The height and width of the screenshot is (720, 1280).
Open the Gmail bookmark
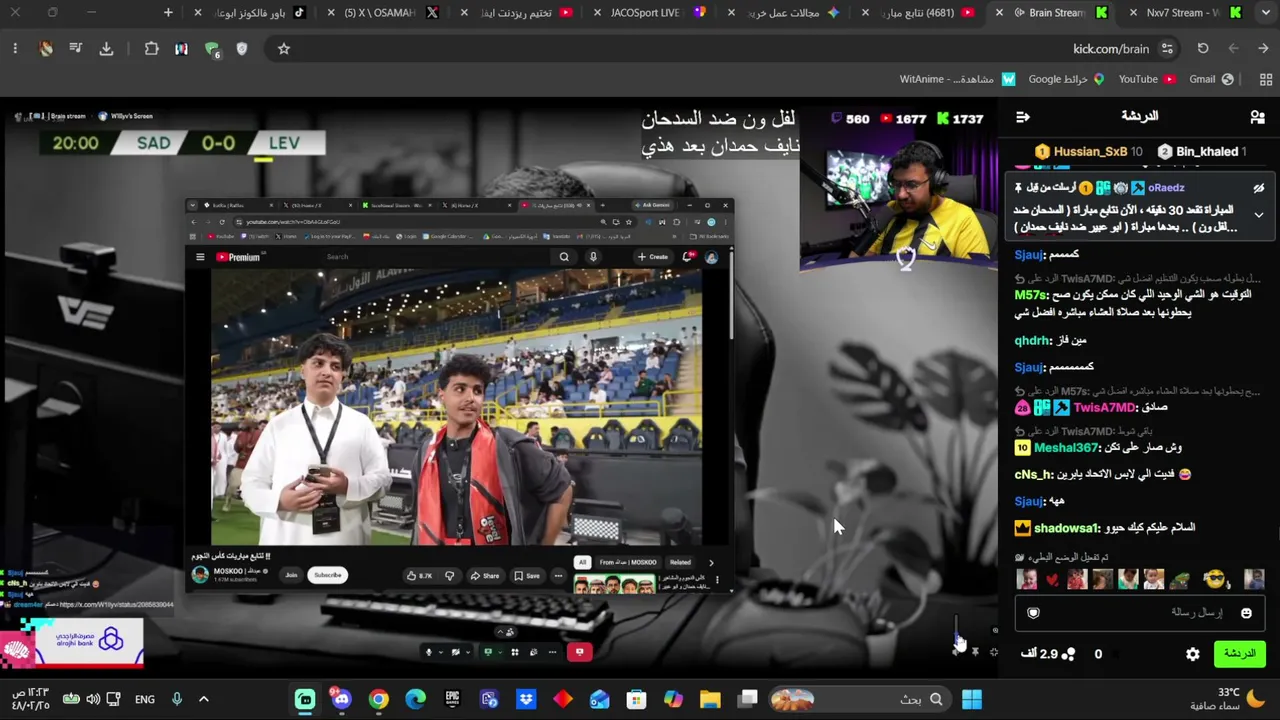pyautogui.click(x=1212, y=79)
